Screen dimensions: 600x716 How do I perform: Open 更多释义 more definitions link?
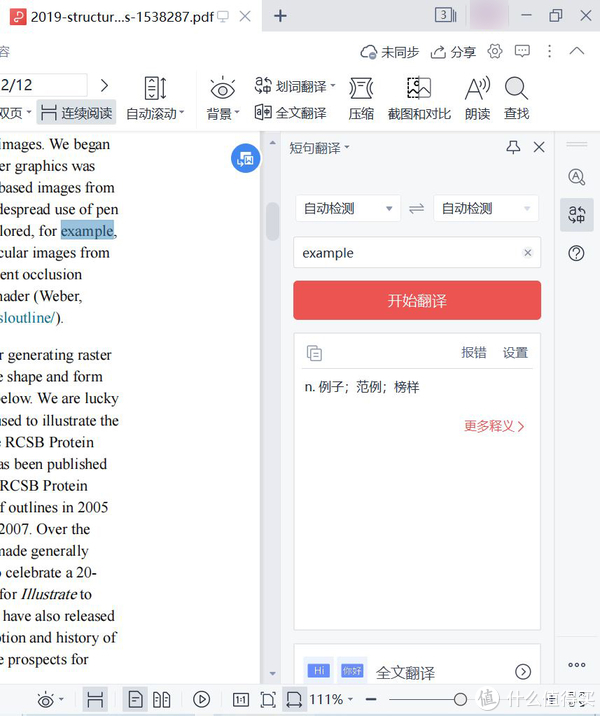[494, 426]
